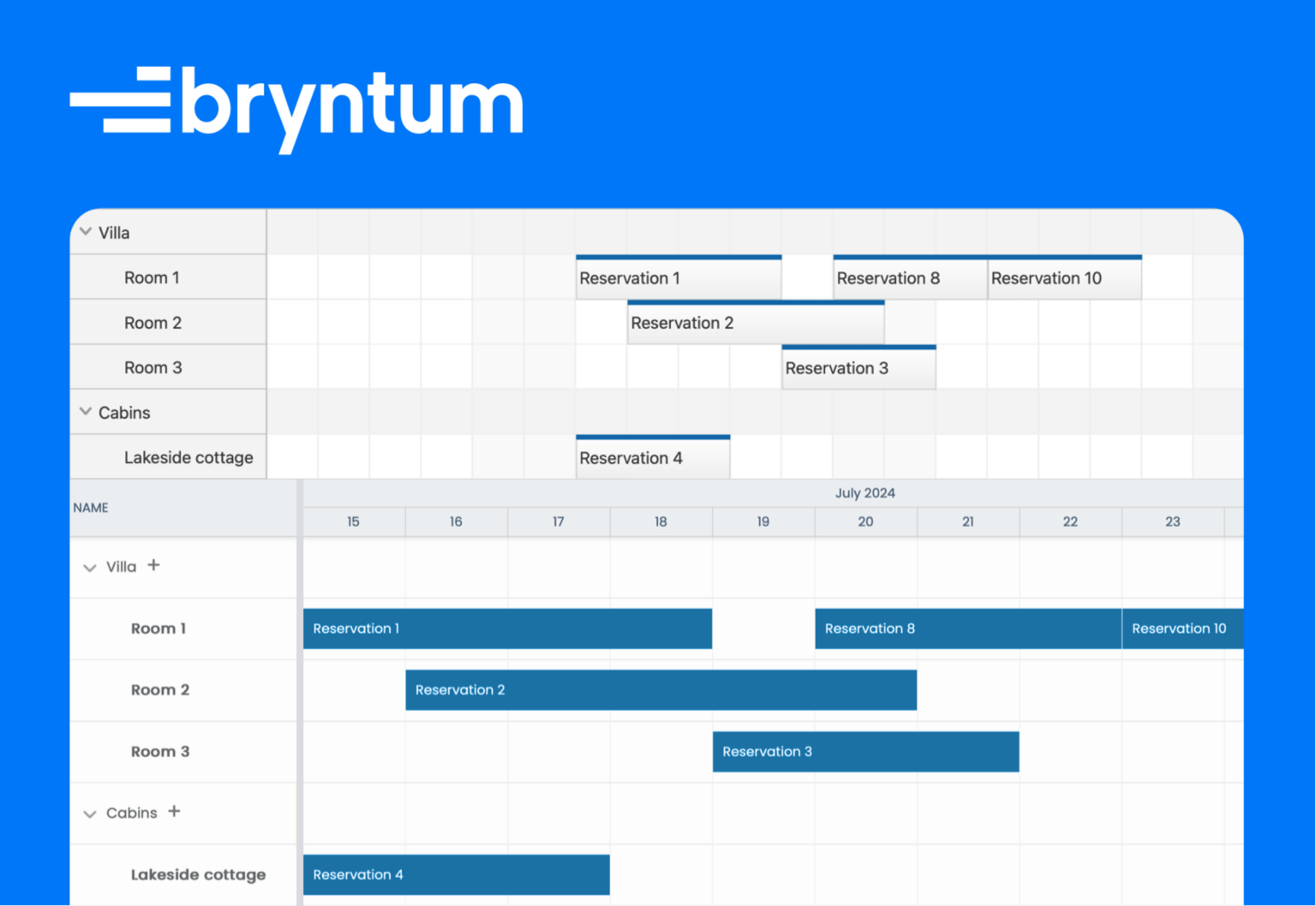Viewport: 1316px width, 906px height.
Task: Select the Reservation 8 event bar
Action: tap(967, 628)
